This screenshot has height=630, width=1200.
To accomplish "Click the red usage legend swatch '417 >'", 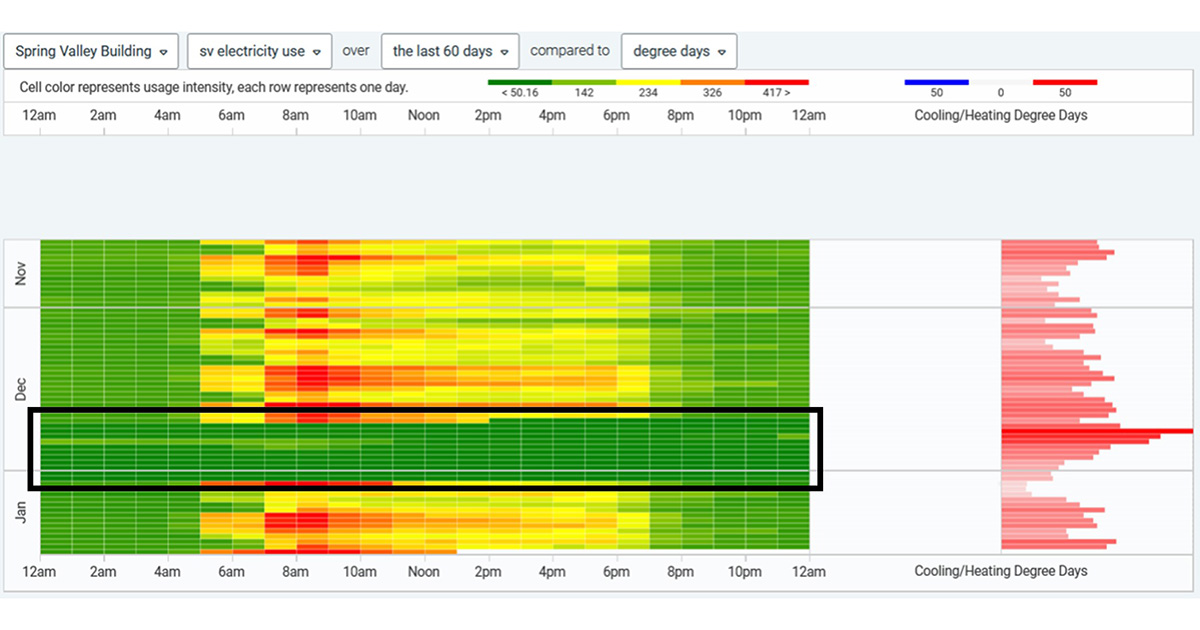I will tap(777, 82).
